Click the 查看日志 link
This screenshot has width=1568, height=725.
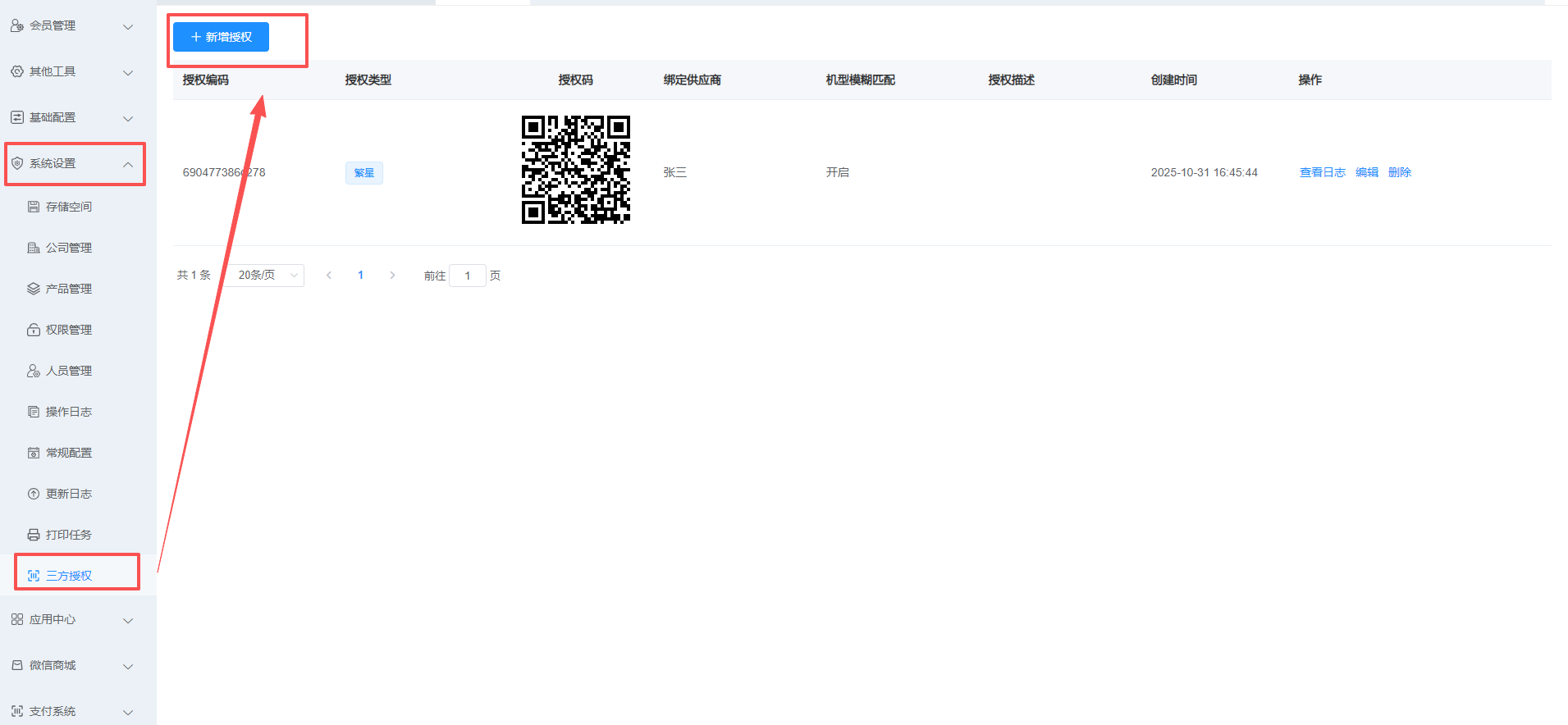1322,172
